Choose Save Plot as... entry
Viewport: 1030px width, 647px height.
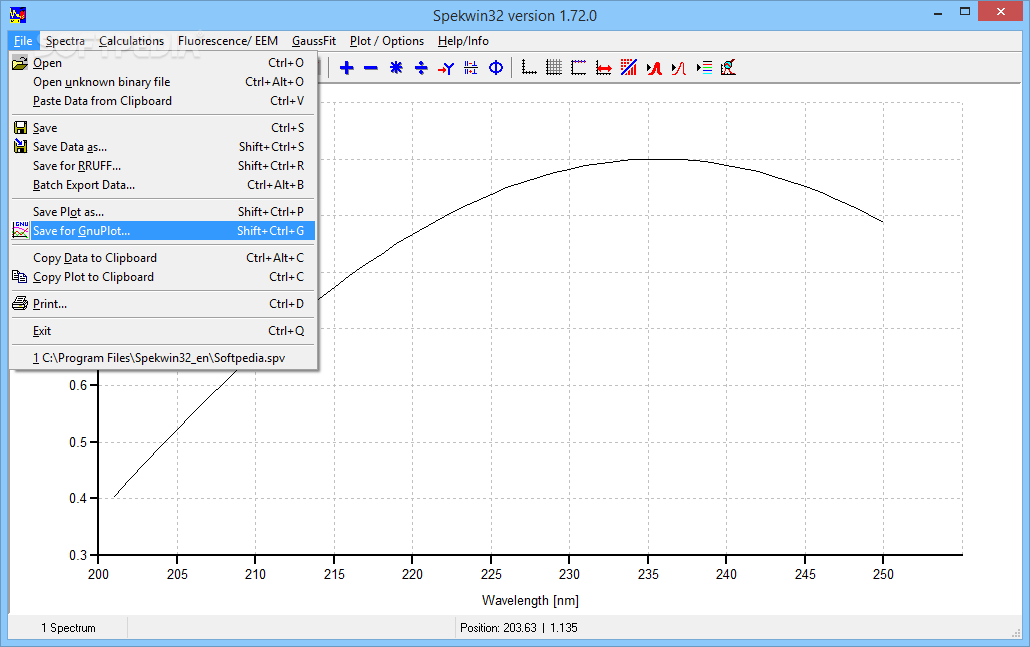click(x=163, y=212)
